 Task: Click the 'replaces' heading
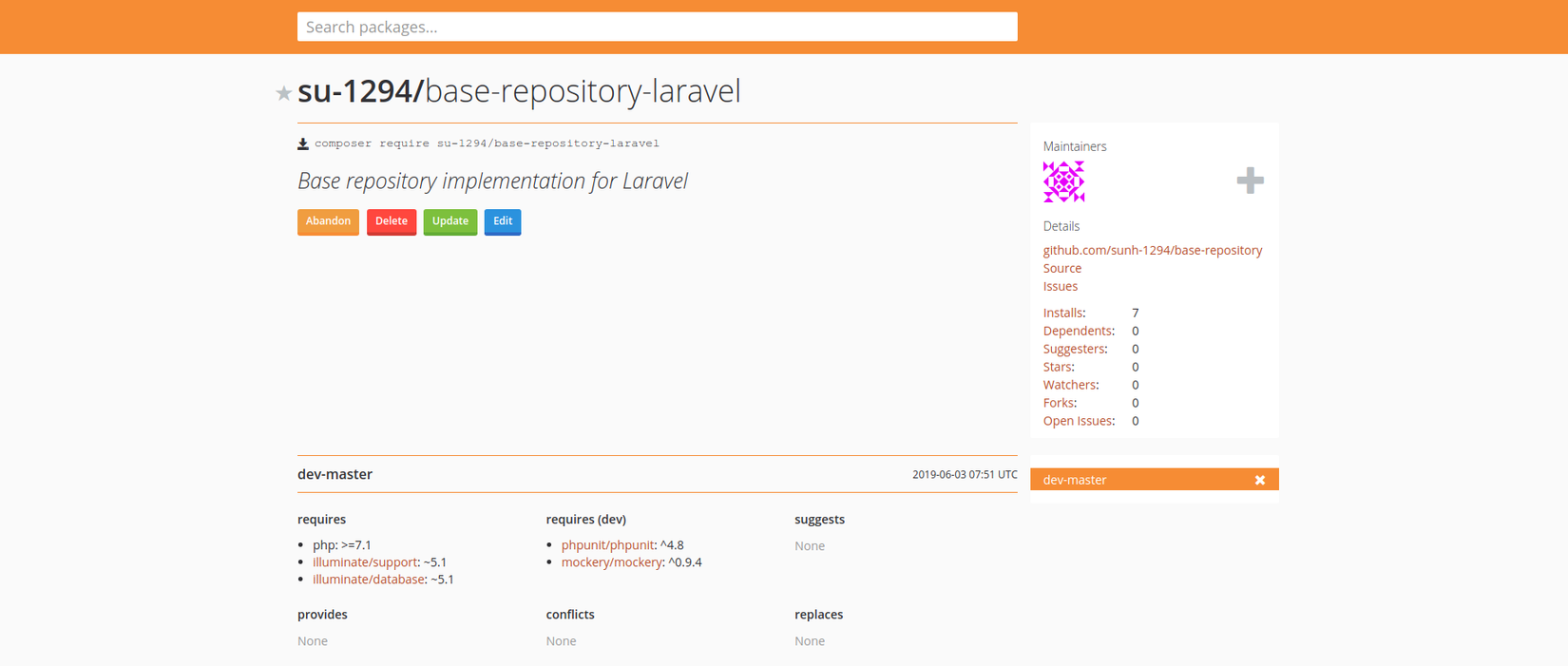819,615
